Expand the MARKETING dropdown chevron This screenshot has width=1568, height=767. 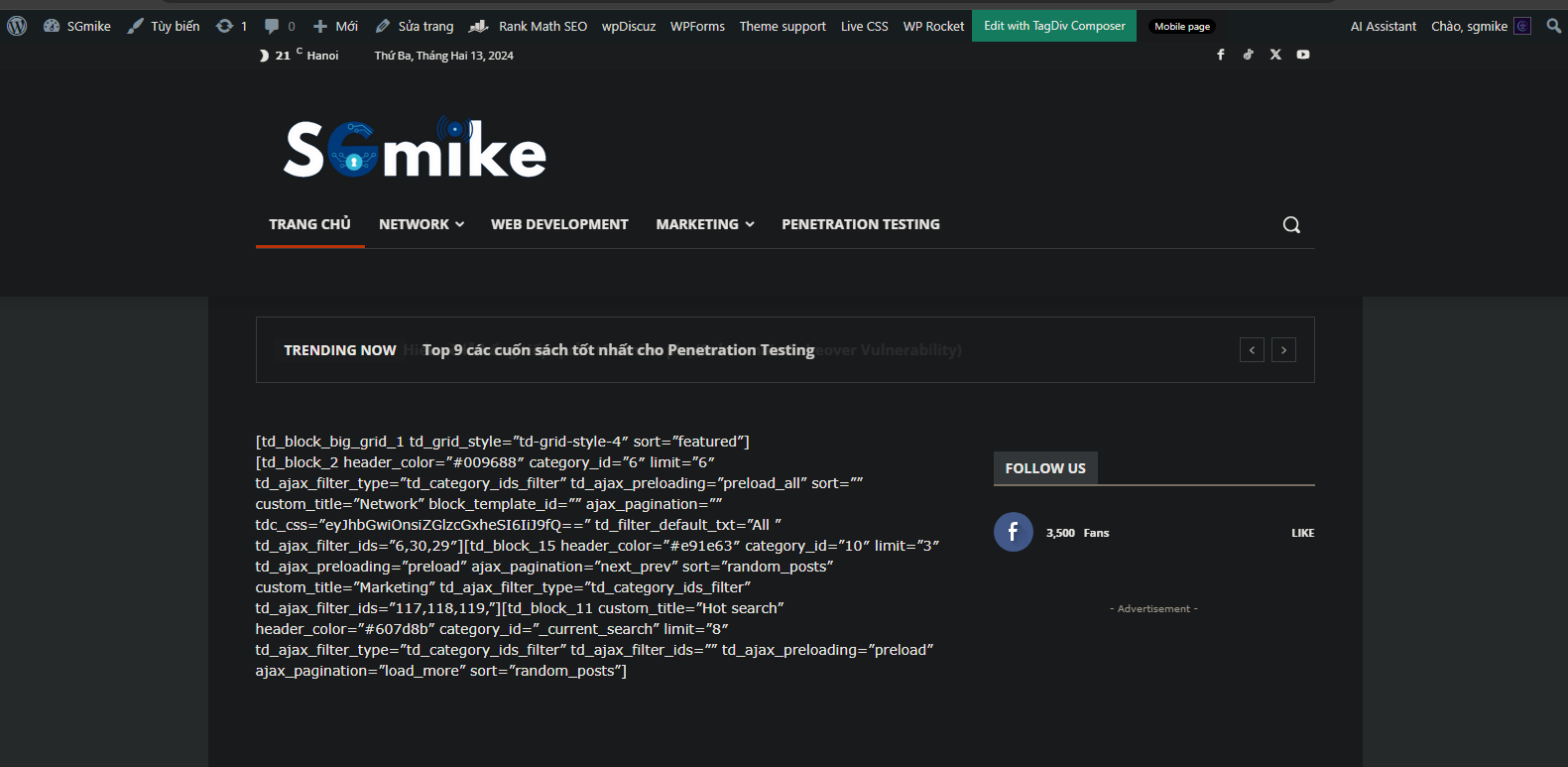coord(750,225)
